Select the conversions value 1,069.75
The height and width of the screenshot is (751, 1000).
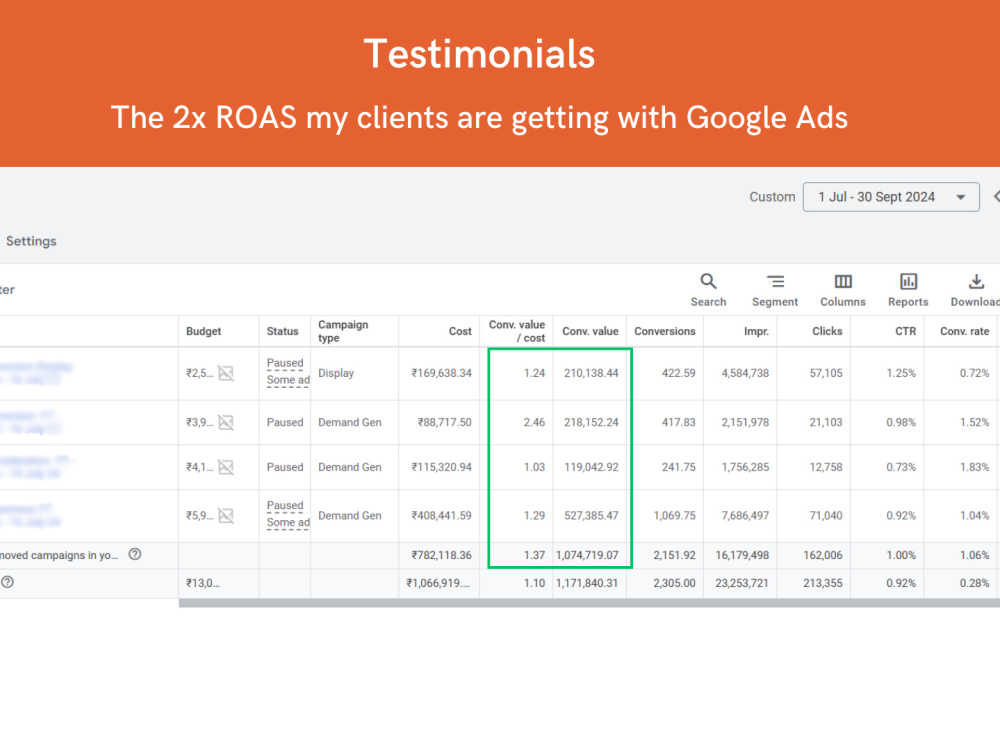674,516
